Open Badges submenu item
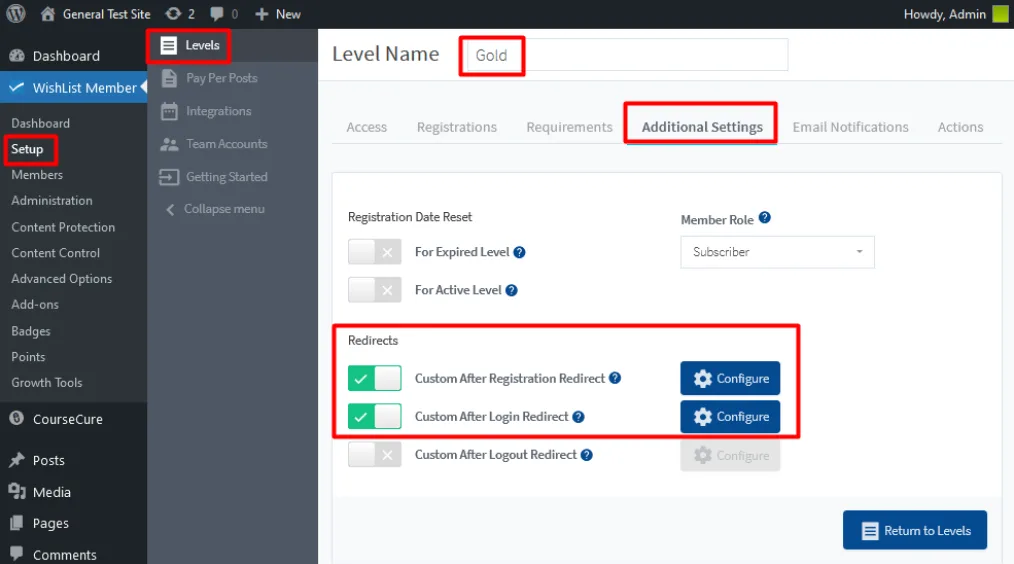Image resolution: width=1014 pixels, height=564 pixels. coord(31,331)
